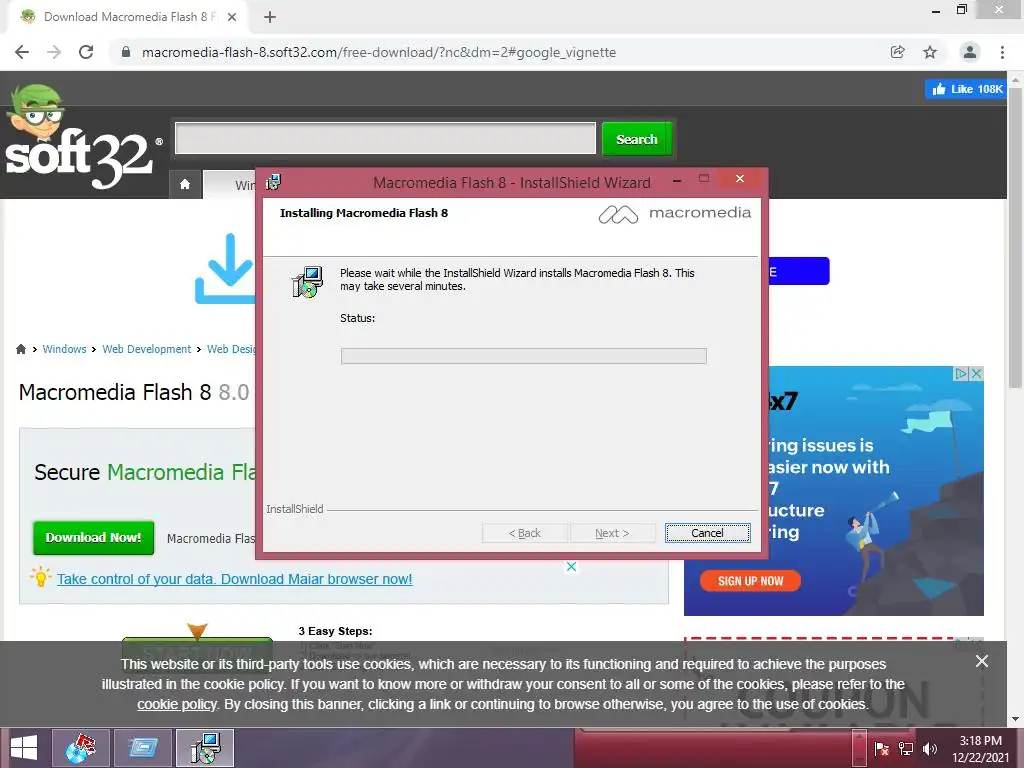Open the Windows Start button
Viewport: 1024px width, 768px height.
point(24,748)
